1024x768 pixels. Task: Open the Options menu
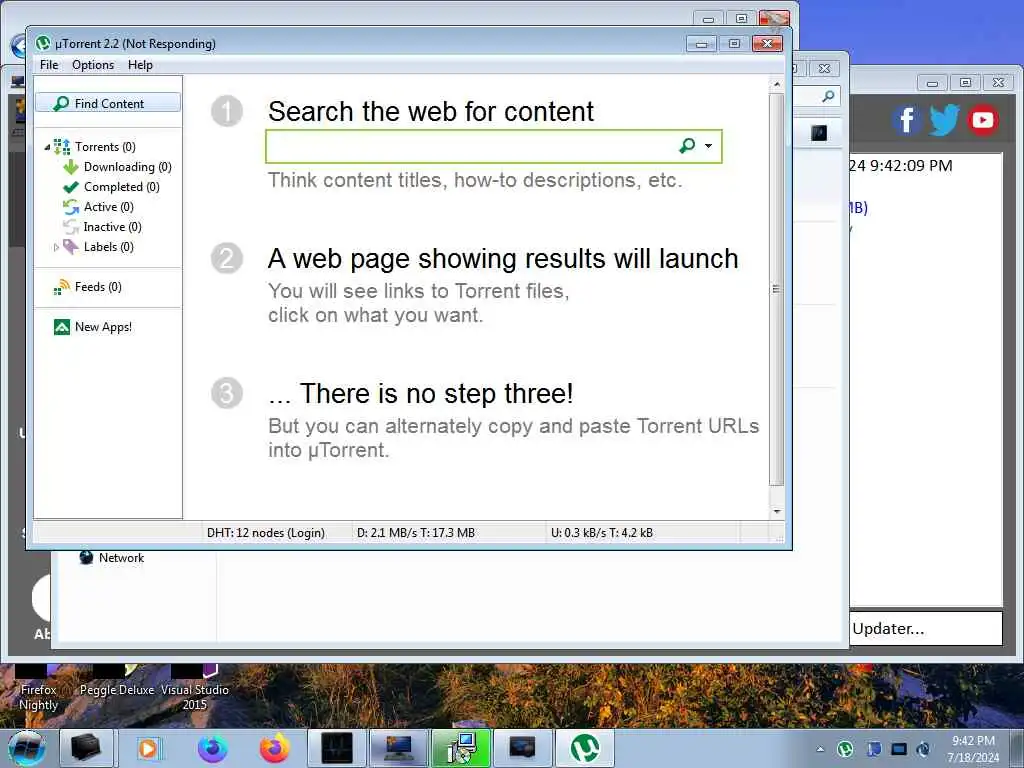pyautogui.click(x=93, y=65)
